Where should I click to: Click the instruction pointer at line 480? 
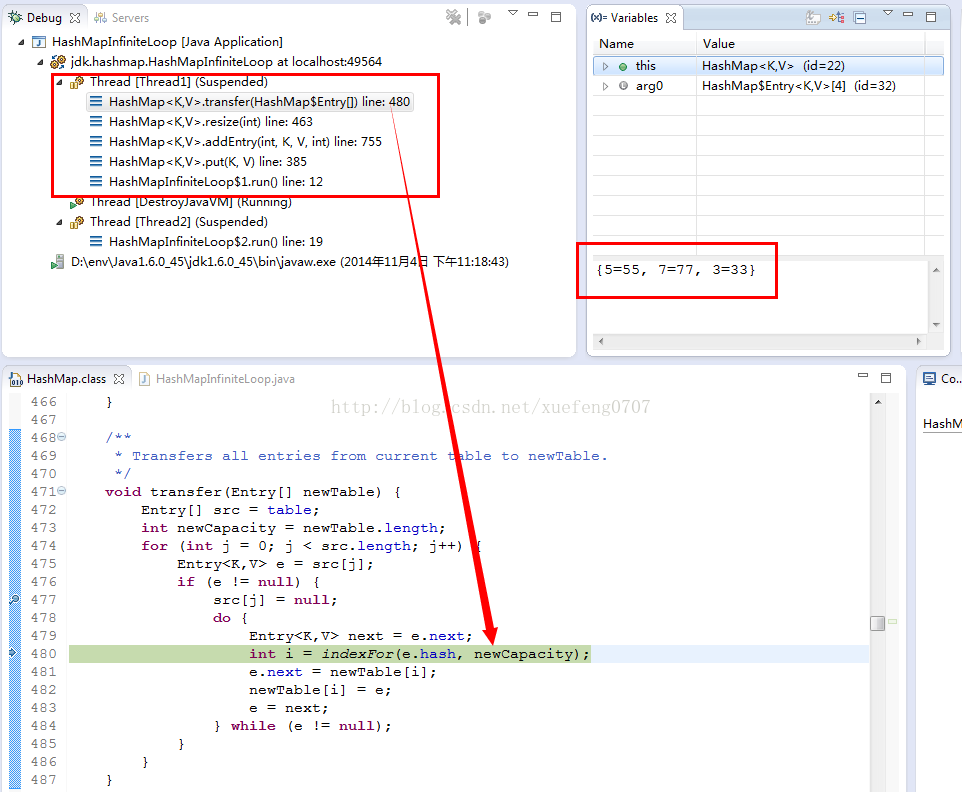coord(13,653)
